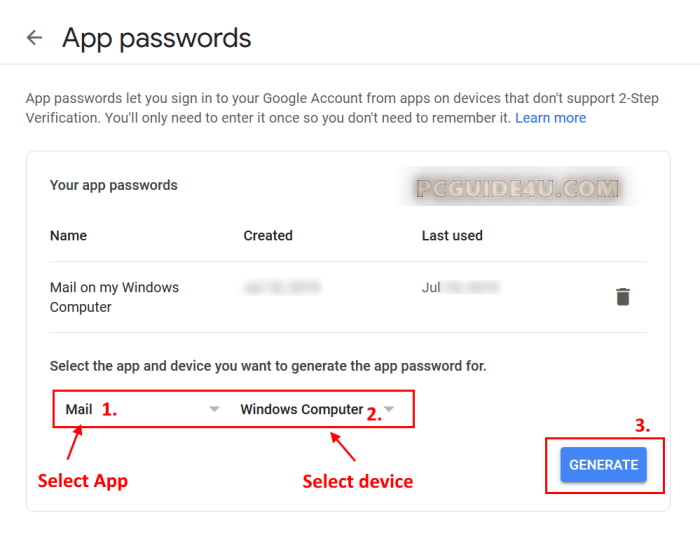Click the App passwords page heading

click(156, 38)
